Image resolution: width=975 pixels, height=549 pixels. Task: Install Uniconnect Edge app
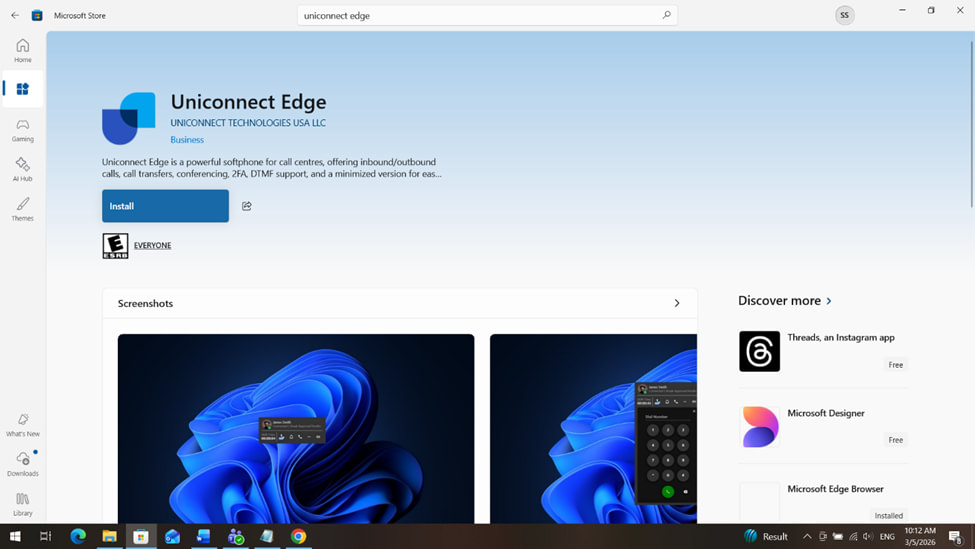click(x=165, y=206)
